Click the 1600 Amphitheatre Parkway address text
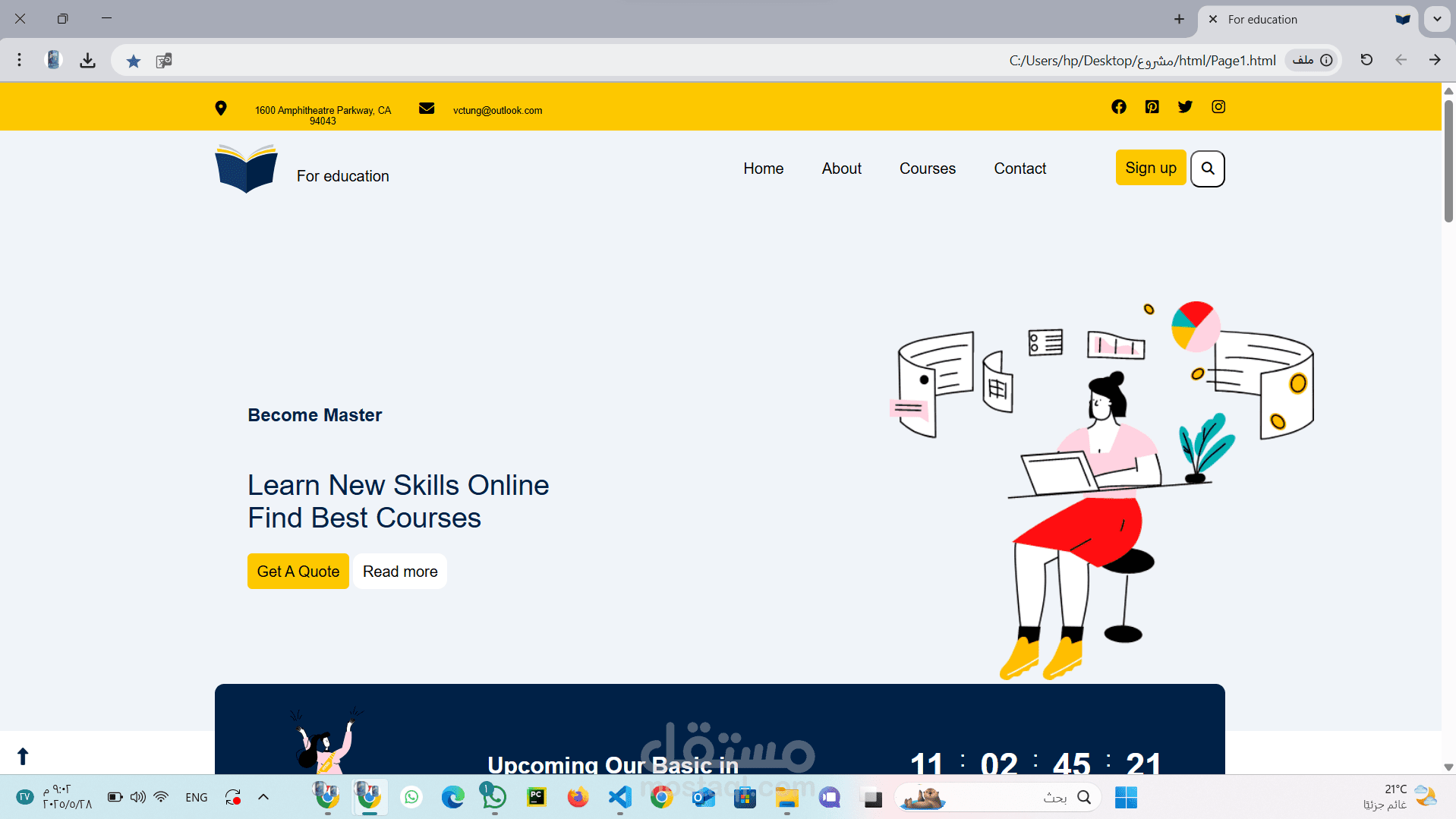This screenshot has height=819, width=1456. (x=323, y=115)
